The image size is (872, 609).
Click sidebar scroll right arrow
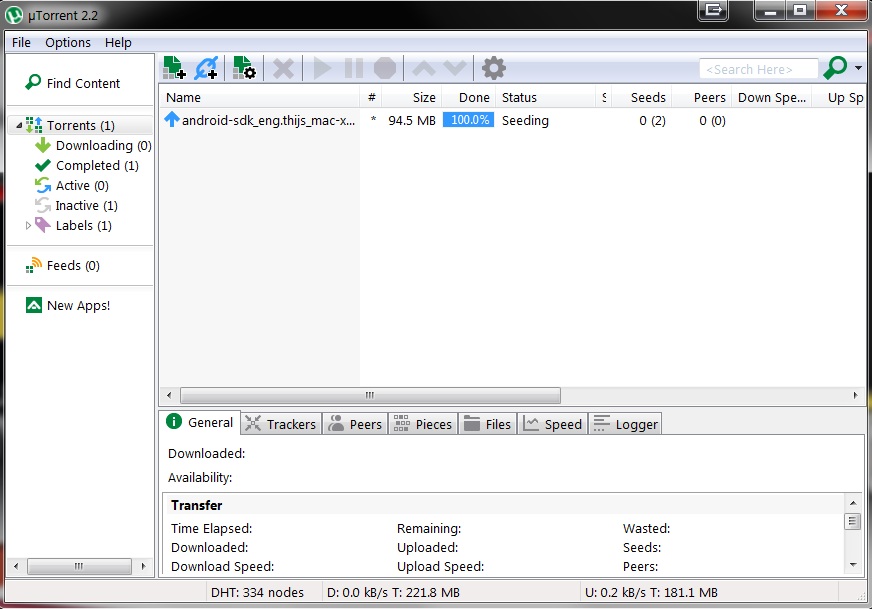click(x=143, y=566)
